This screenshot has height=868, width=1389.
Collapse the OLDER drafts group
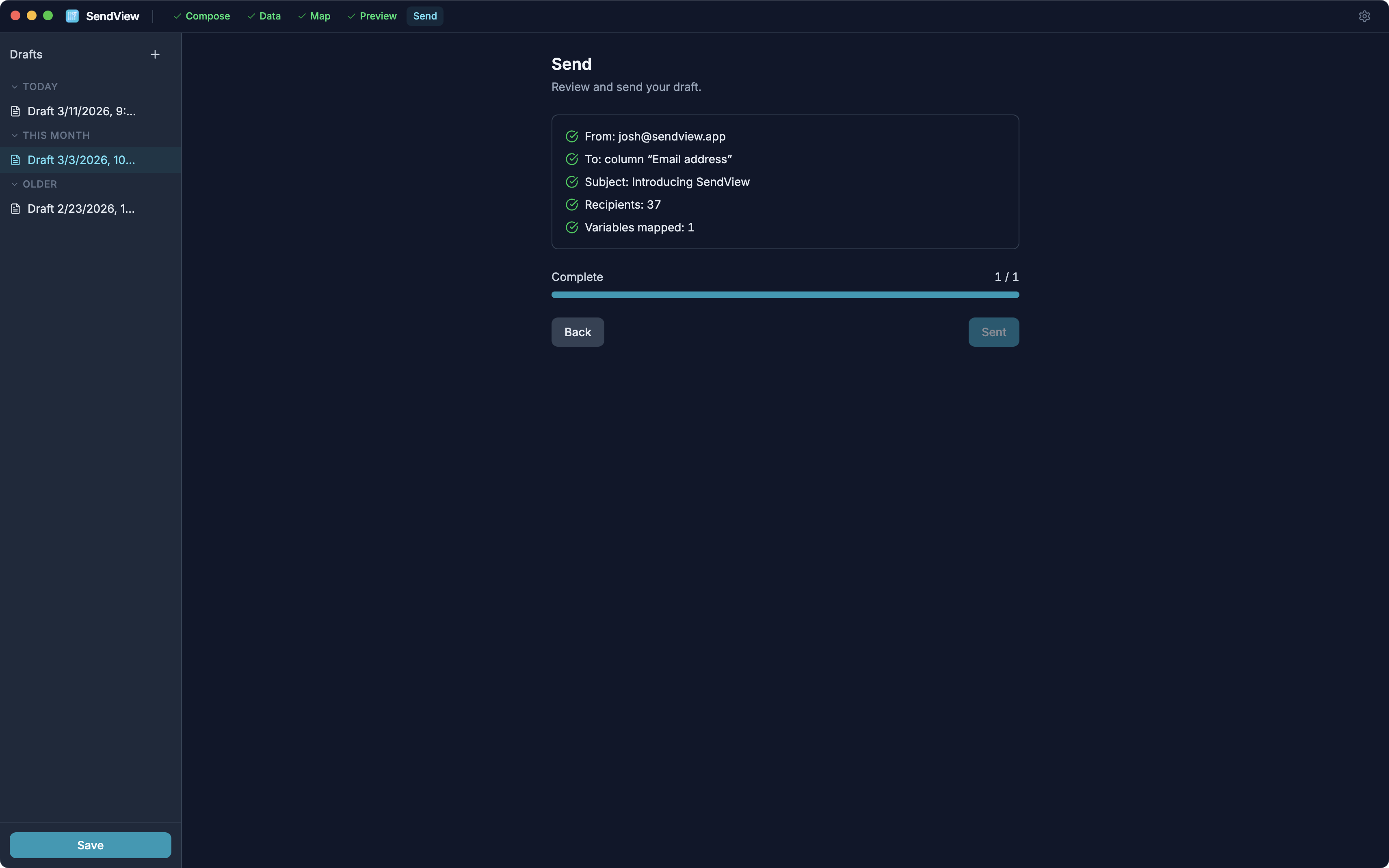15,184
